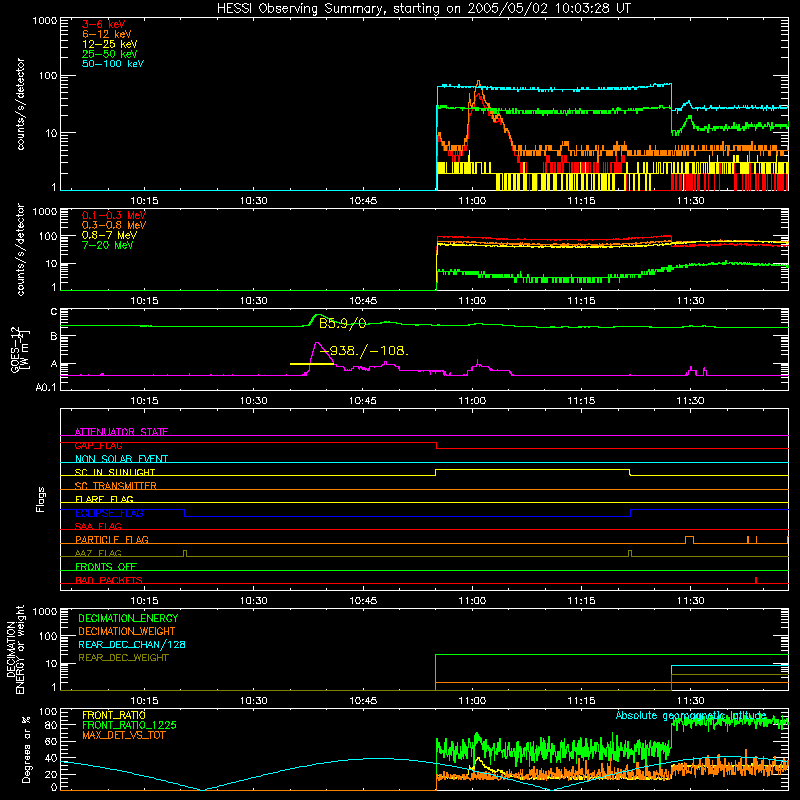Screen dimensions: 800x800
Task: Select the SAA_FLAG label
Action: (98, 526)
